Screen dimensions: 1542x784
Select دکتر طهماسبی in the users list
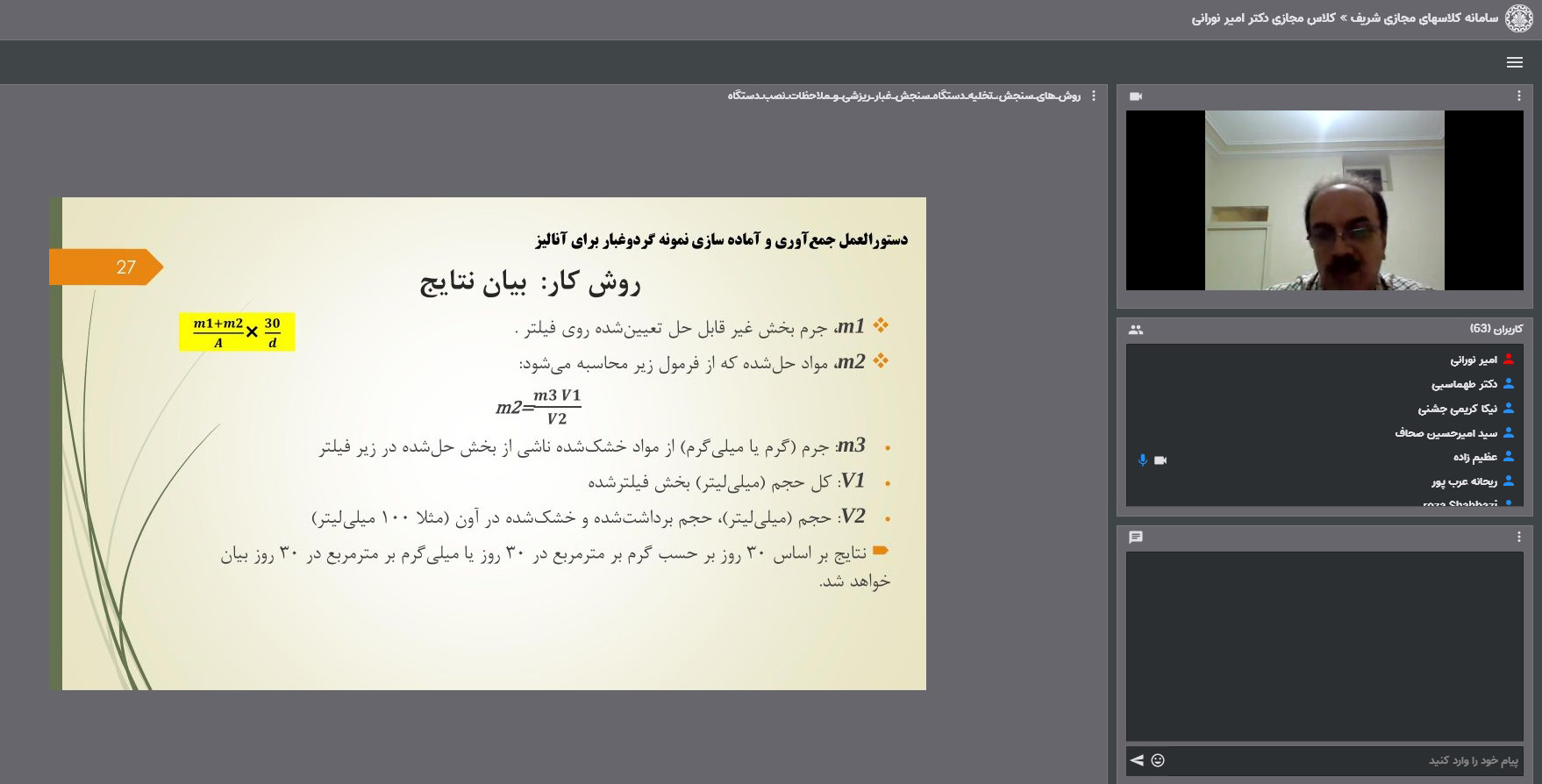1464,384
